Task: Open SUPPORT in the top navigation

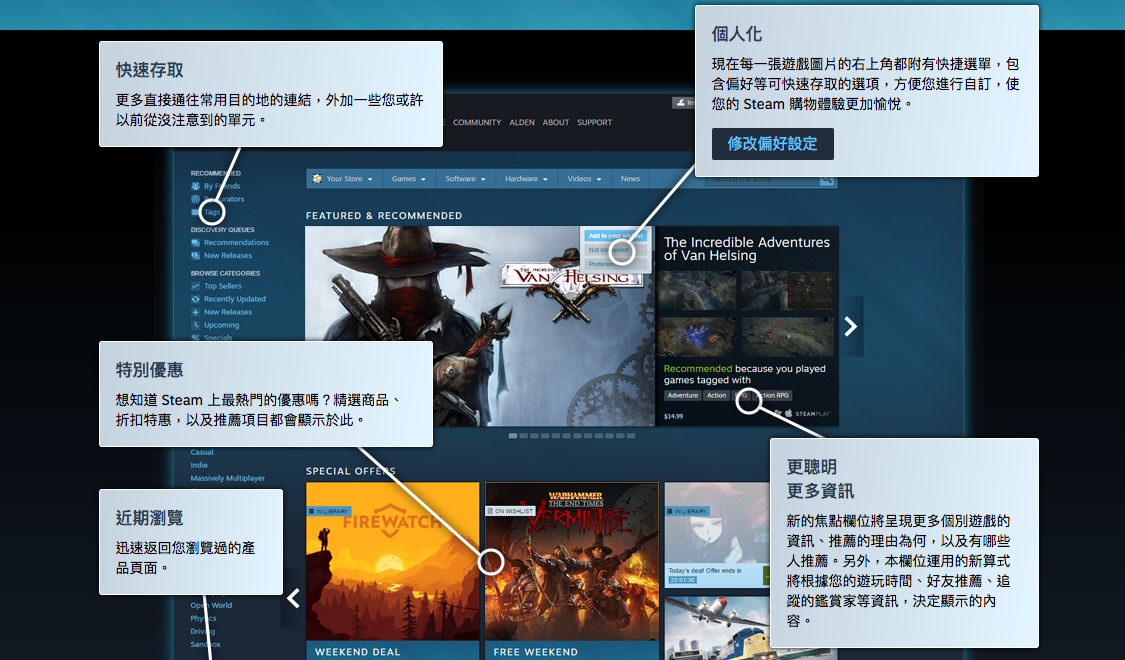Action: tap(594, 123)
